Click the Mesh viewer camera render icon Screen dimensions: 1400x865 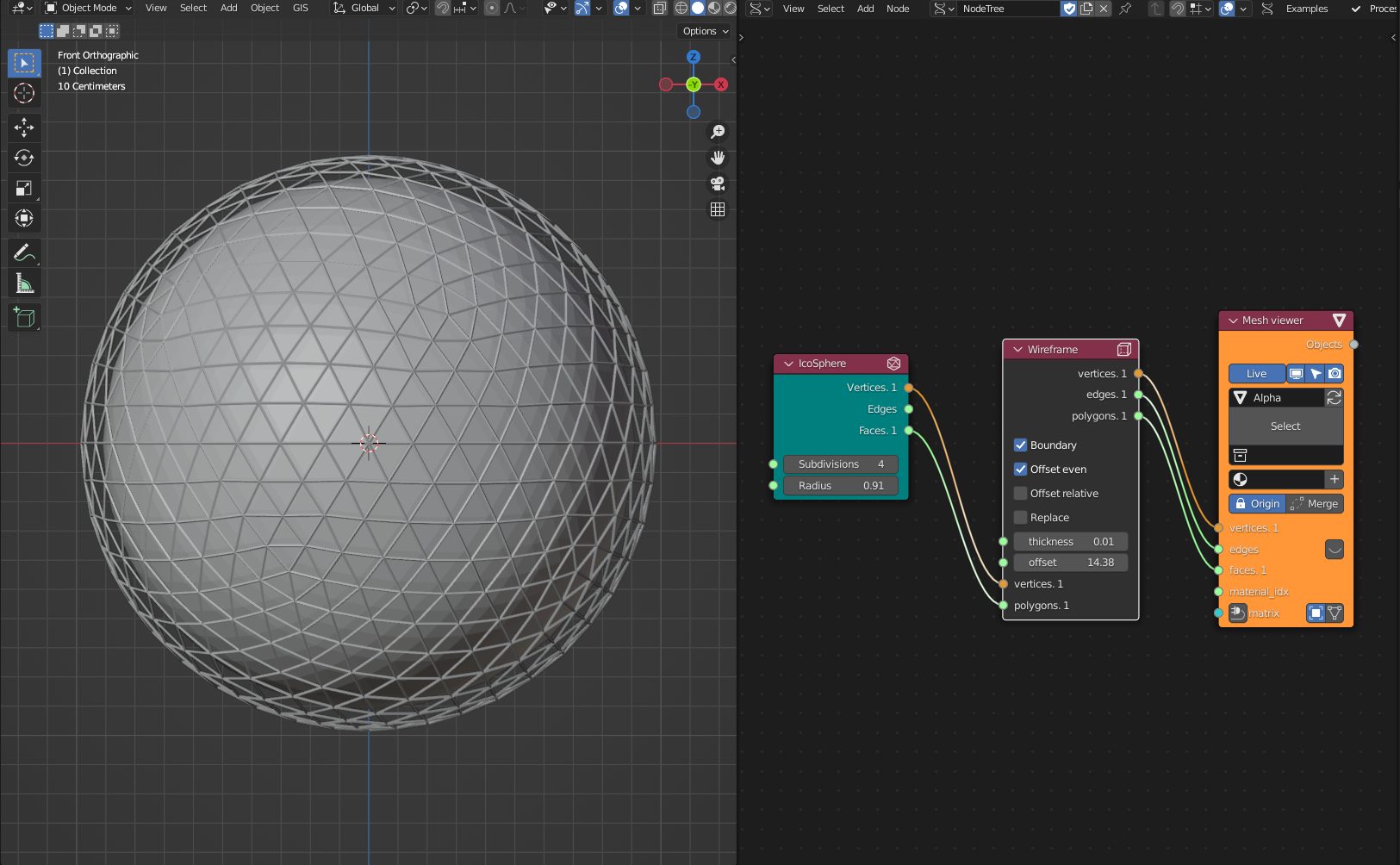click(1335, 374)
